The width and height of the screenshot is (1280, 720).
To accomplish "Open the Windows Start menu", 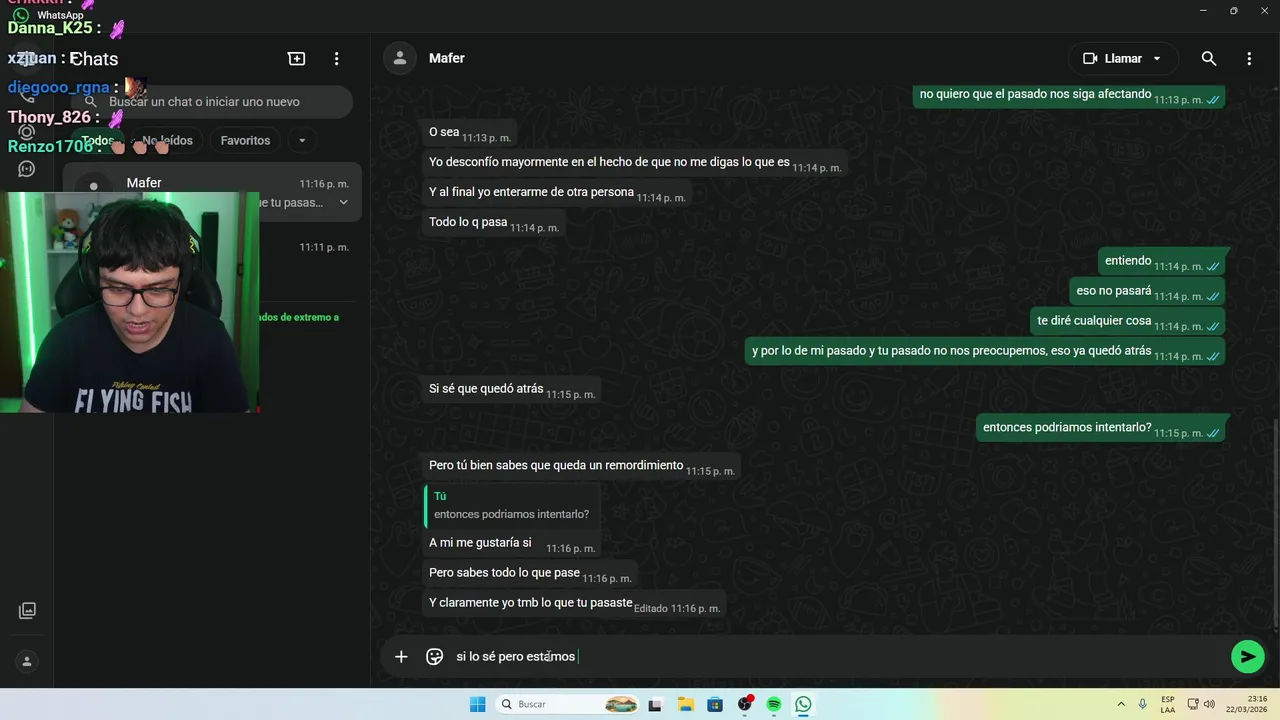I will [477, 704].
